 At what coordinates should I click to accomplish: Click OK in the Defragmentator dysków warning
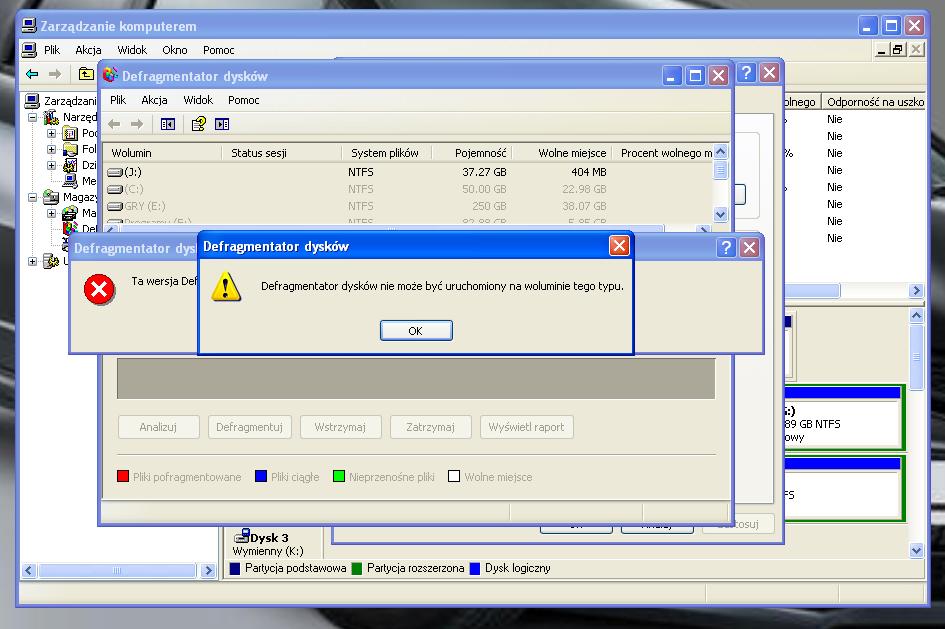[416, 331]
